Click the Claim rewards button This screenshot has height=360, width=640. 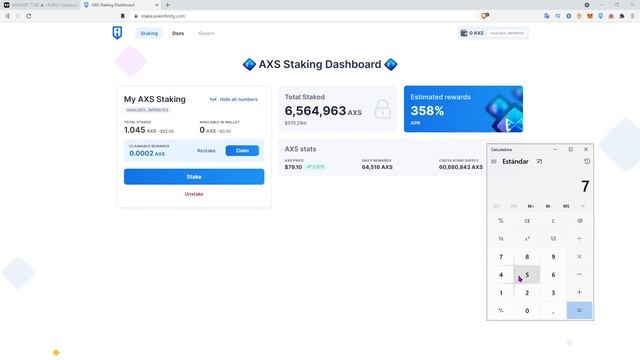pos(242,151)
